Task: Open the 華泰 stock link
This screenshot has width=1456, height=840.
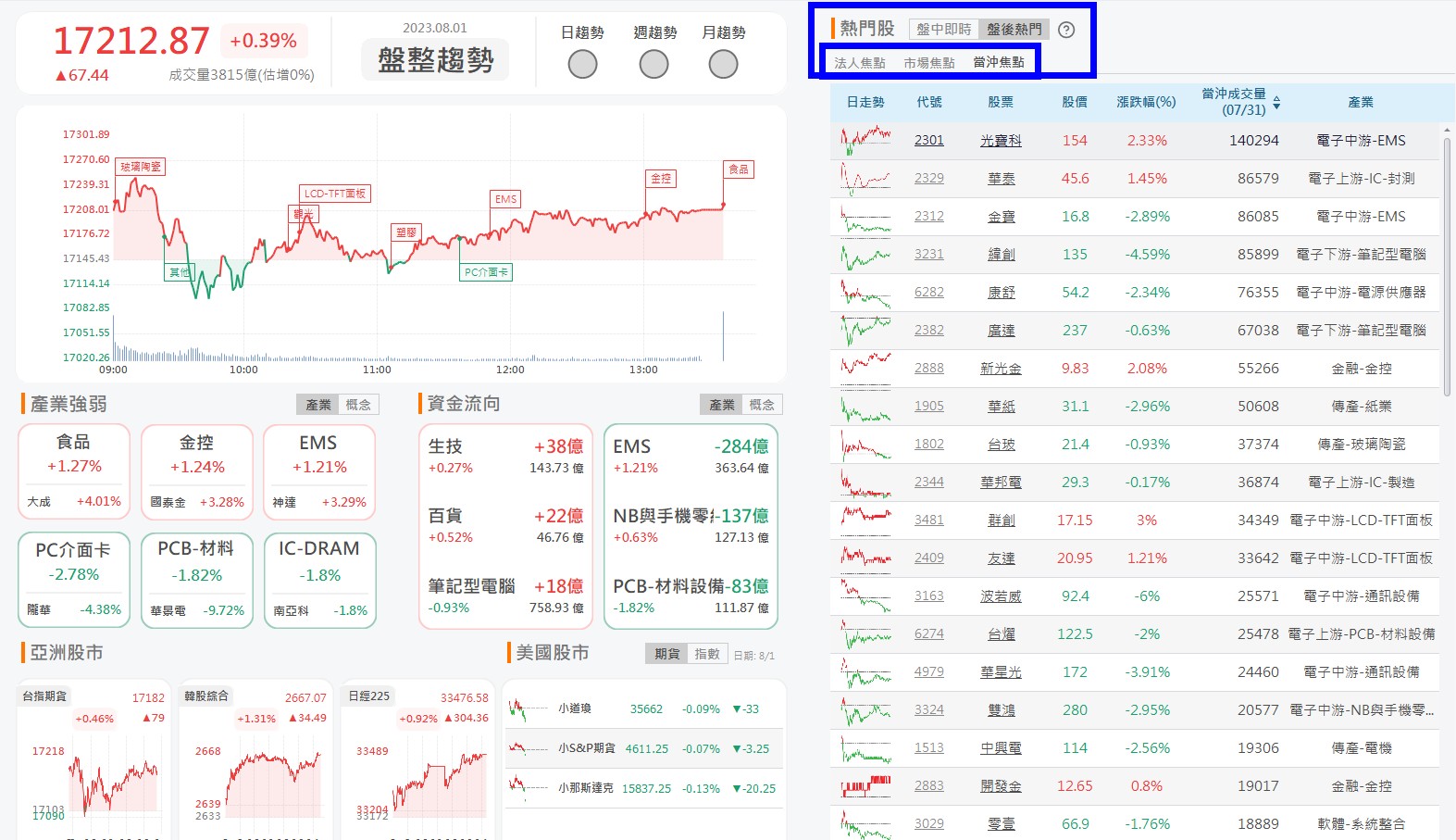Action: (x=1001, y=178)
